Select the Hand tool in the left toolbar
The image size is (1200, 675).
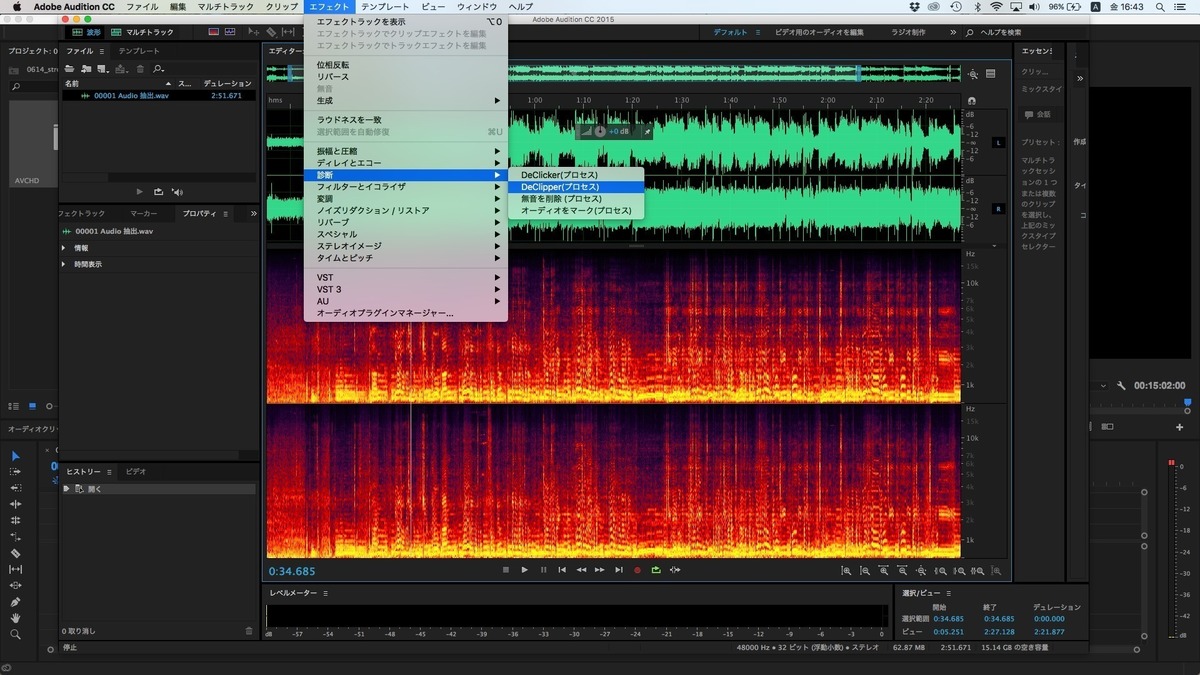point(15,618)
